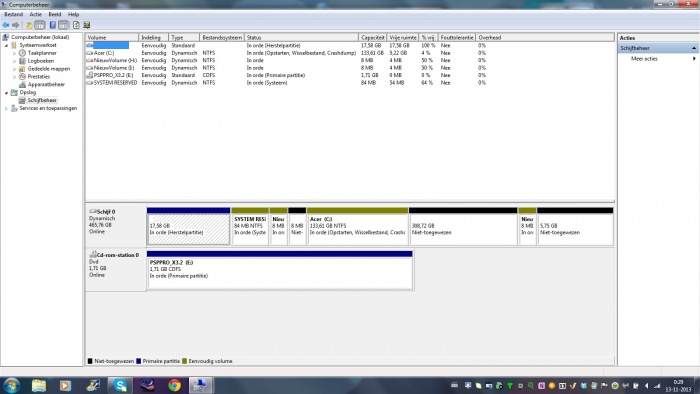Click the black Niet-toegewezen legend swatch
This screenshot has height=394, width=700.
tap(90, 361)
